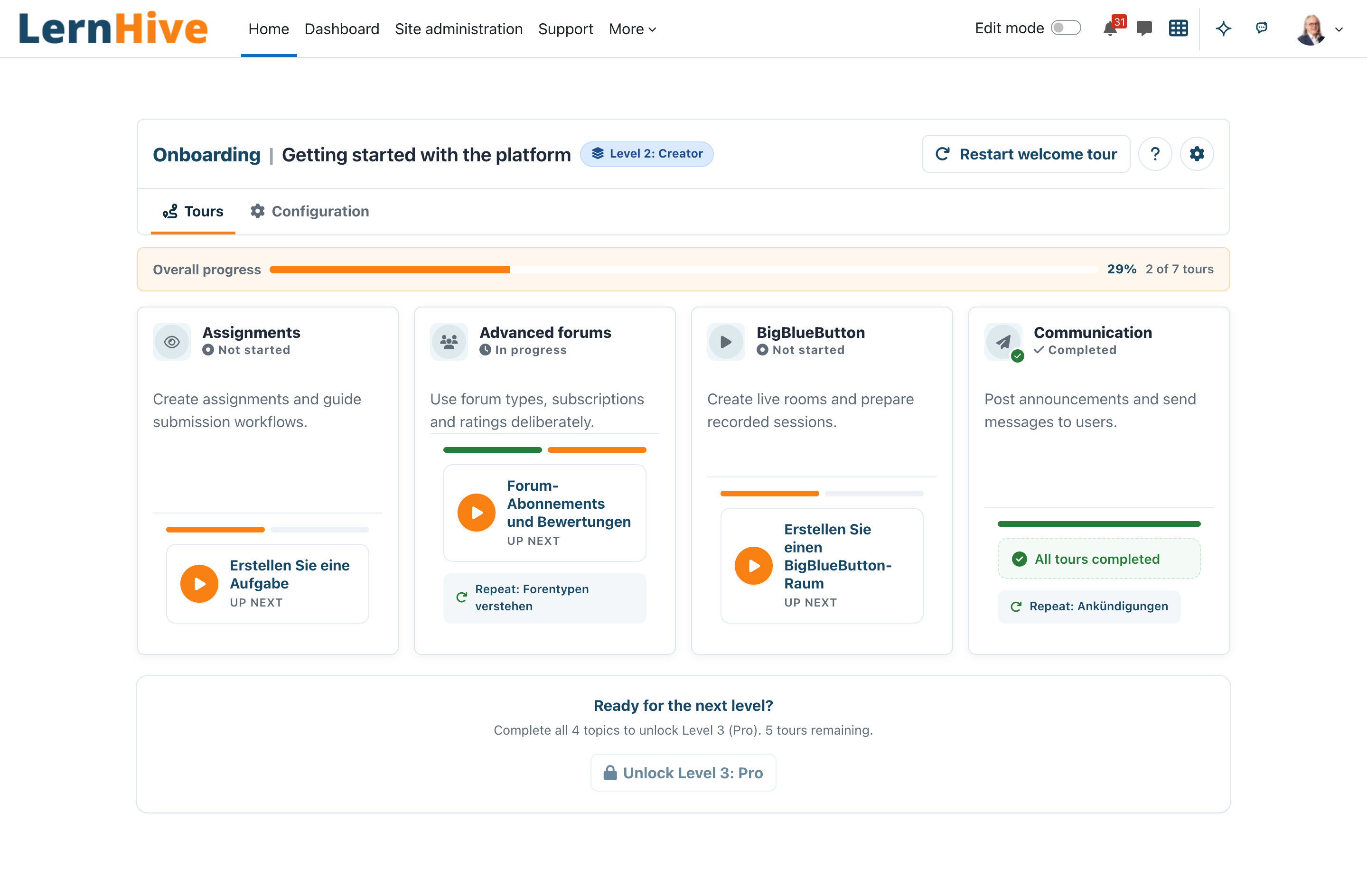Click the sparkle AI assistant icon
Screen dimensions: 1367x896
(x=1223, y=28)
